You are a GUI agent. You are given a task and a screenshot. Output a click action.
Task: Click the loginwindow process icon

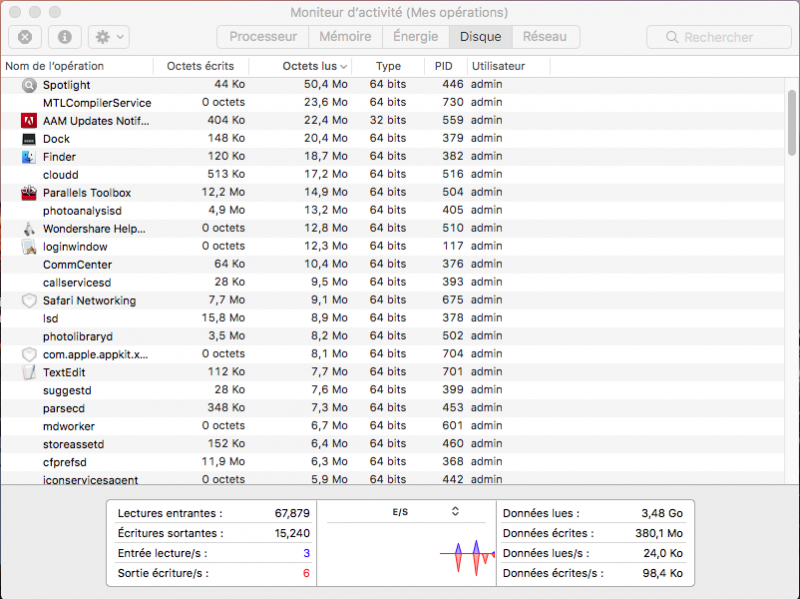point(29,246)
